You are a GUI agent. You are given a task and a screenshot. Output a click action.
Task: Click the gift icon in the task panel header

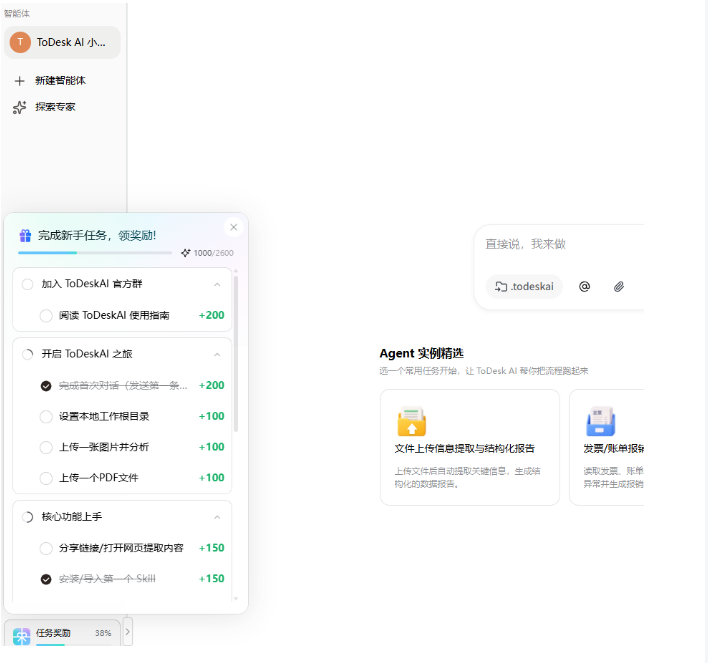[25, 235]
